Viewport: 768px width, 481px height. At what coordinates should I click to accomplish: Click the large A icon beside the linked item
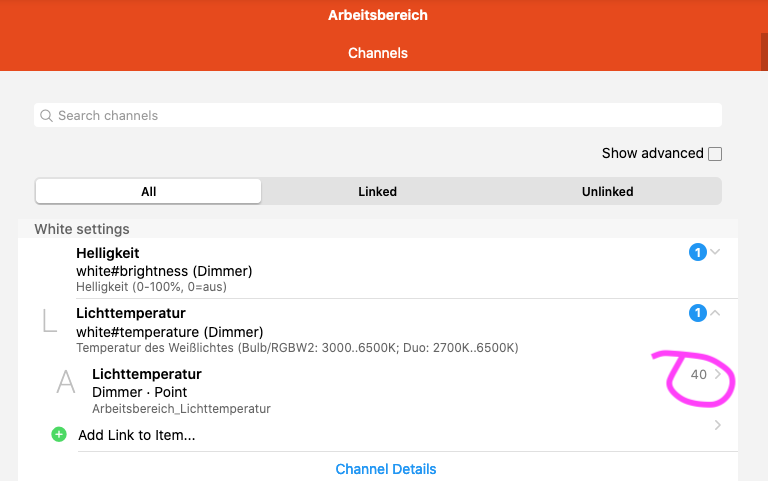point(65,382)
